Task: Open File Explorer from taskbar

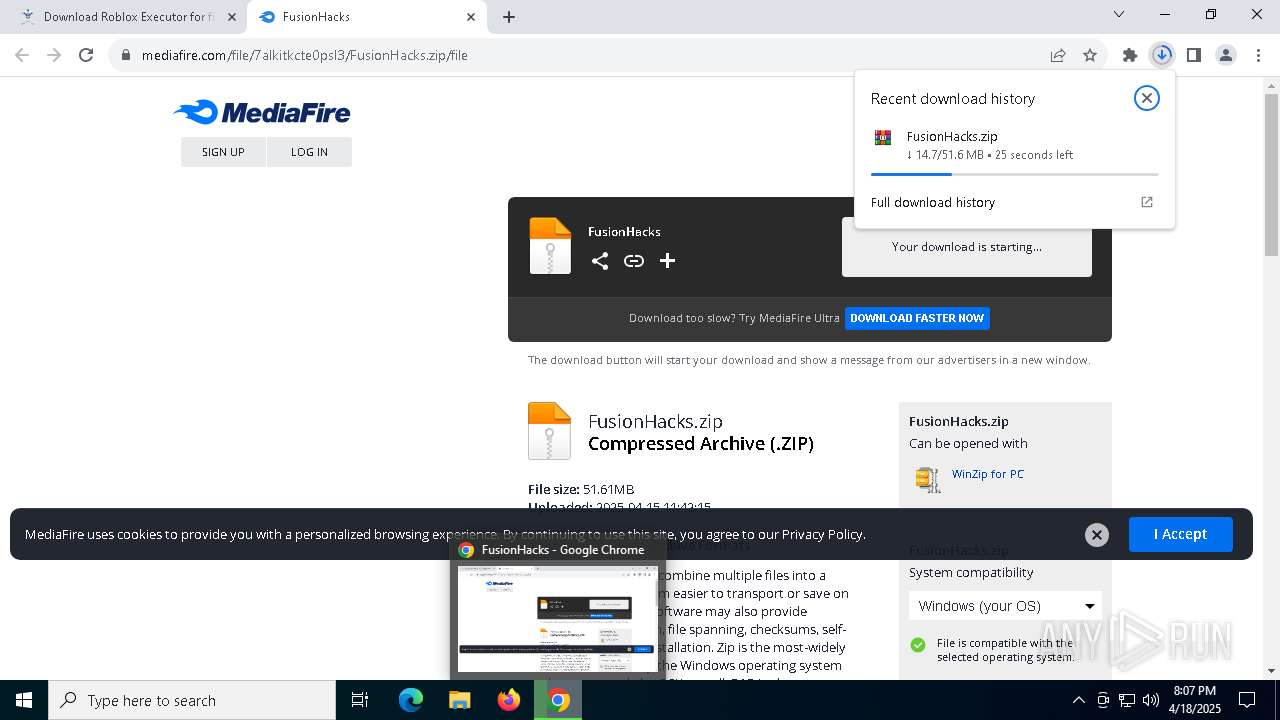Action: click(460, 700)
